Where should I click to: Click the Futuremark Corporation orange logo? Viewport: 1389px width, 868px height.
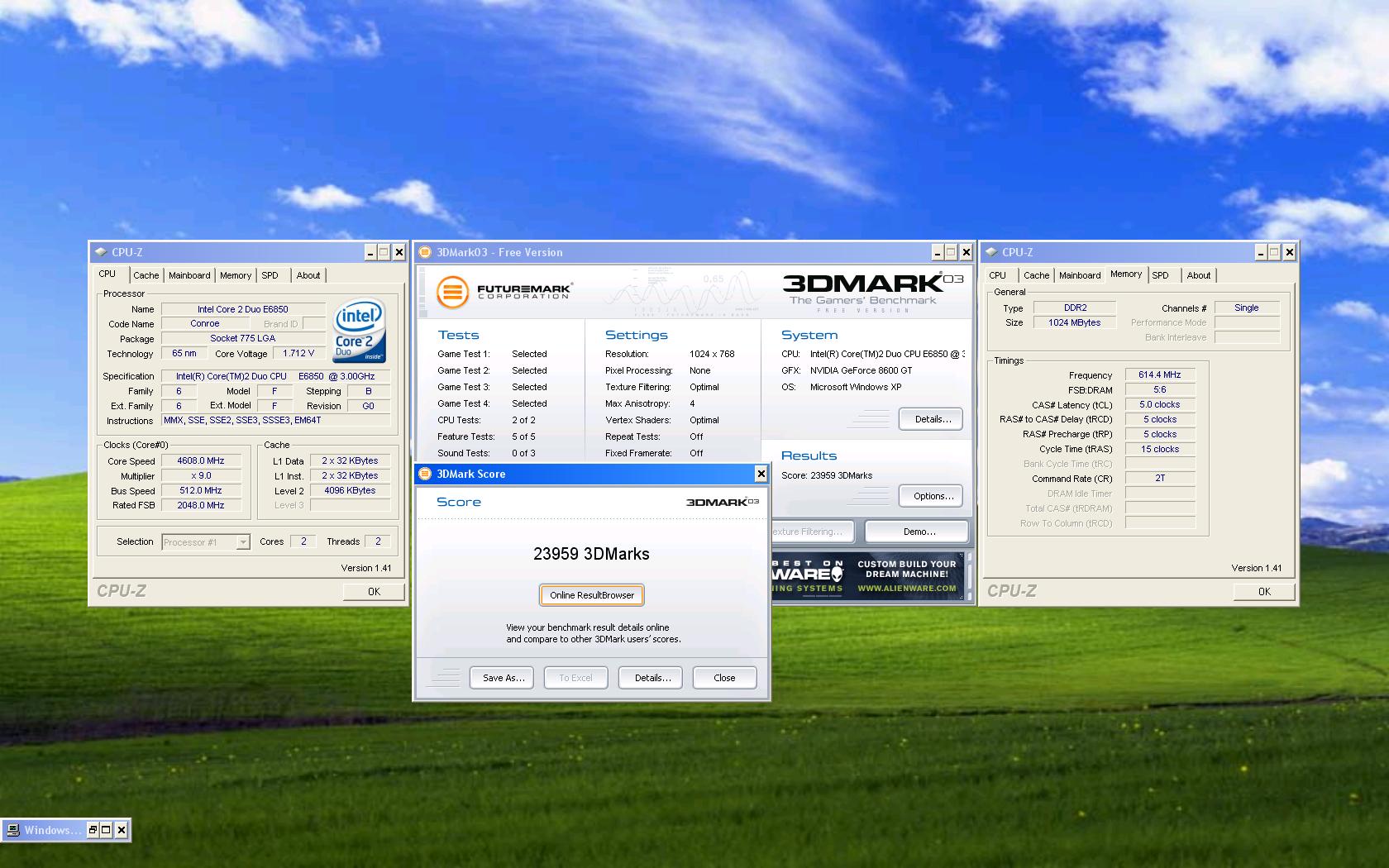[452, 292]
